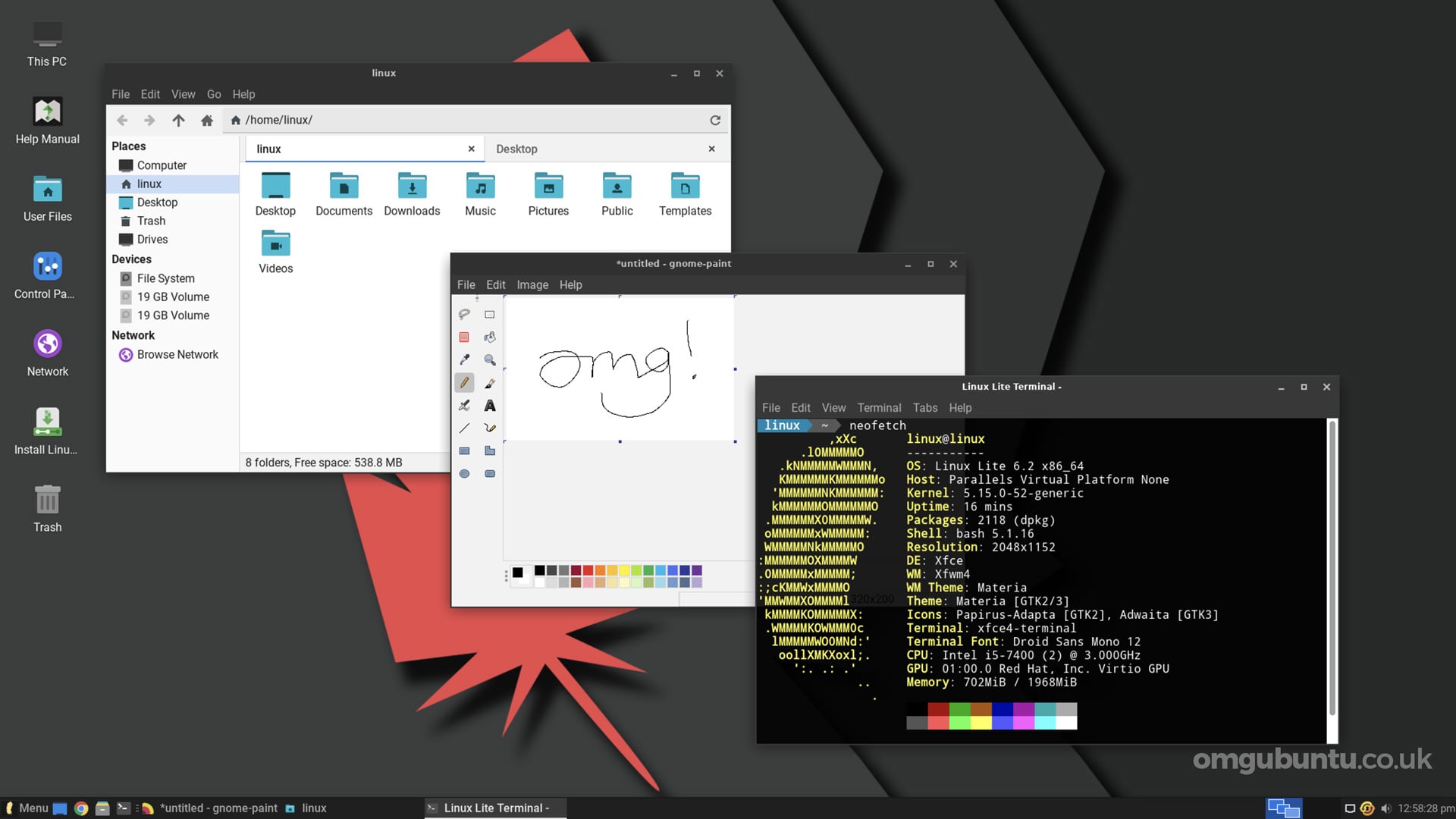The image size is (1456, 819).
Task: Expand Devices section in file manager sidebar
Action: [x=131, y=259]
